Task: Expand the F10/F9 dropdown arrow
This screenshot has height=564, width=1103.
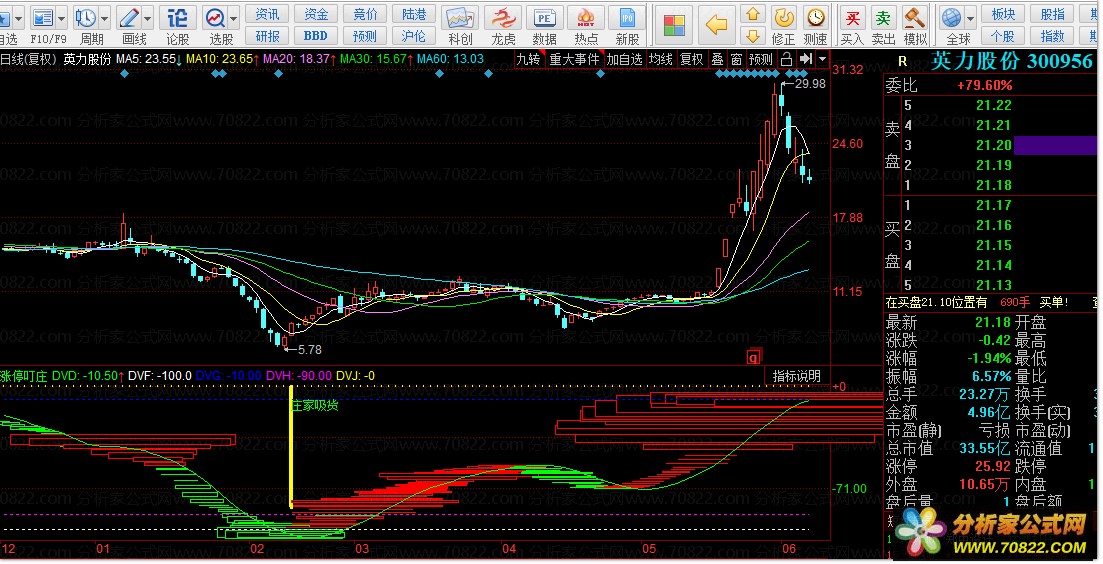Action: pos(62,18)
